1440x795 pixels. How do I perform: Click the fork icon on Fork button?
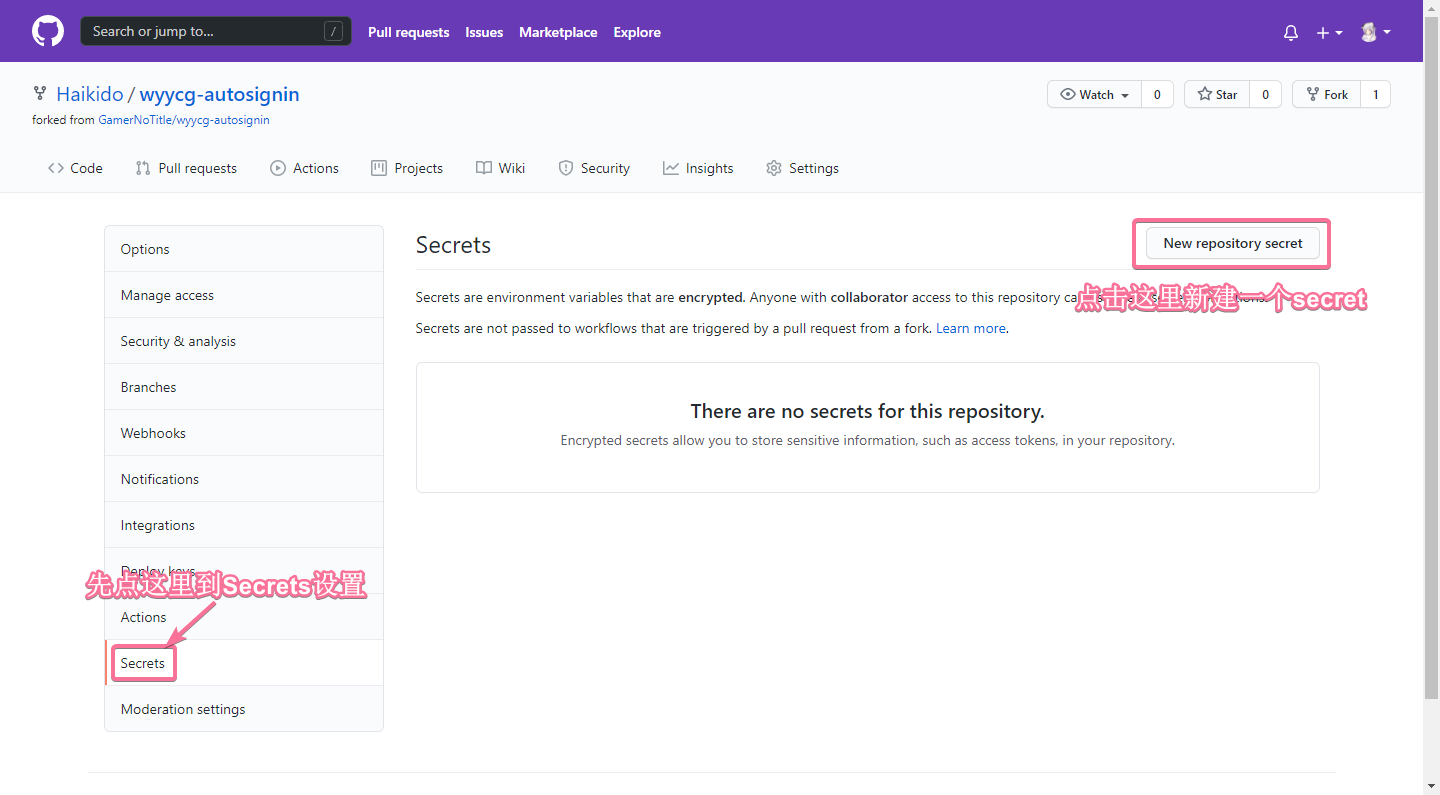click(x=1313, y=94)
